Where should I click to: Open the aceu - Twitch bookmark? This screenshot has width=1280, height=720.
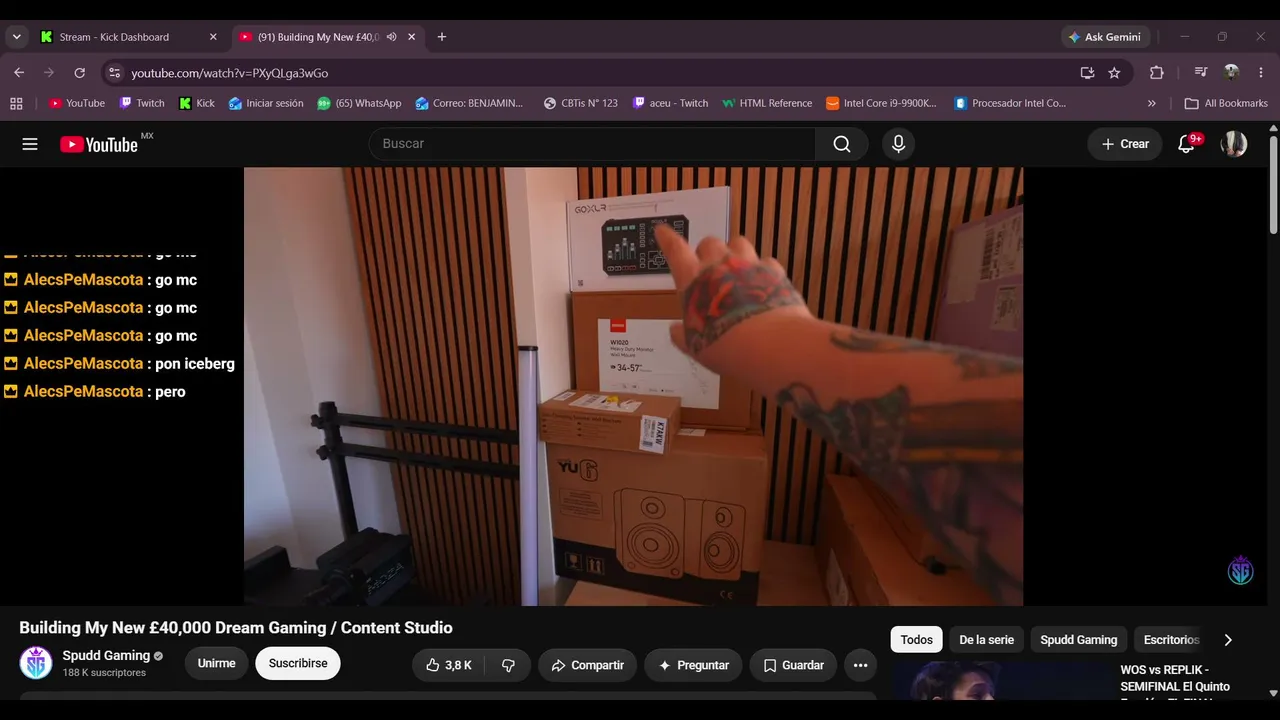pyautogui.click(x=670, y=103)
